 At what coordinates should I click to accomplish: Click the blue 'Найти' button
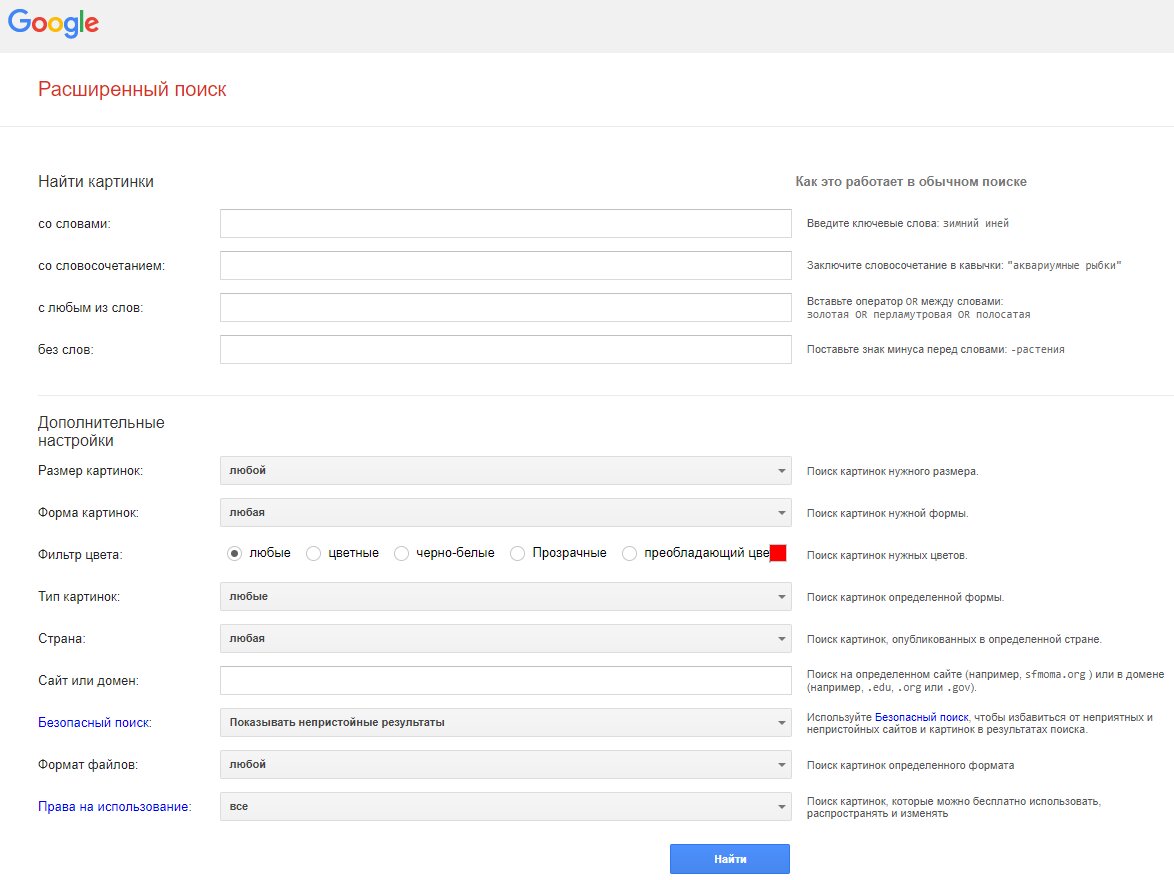[730, 859]
